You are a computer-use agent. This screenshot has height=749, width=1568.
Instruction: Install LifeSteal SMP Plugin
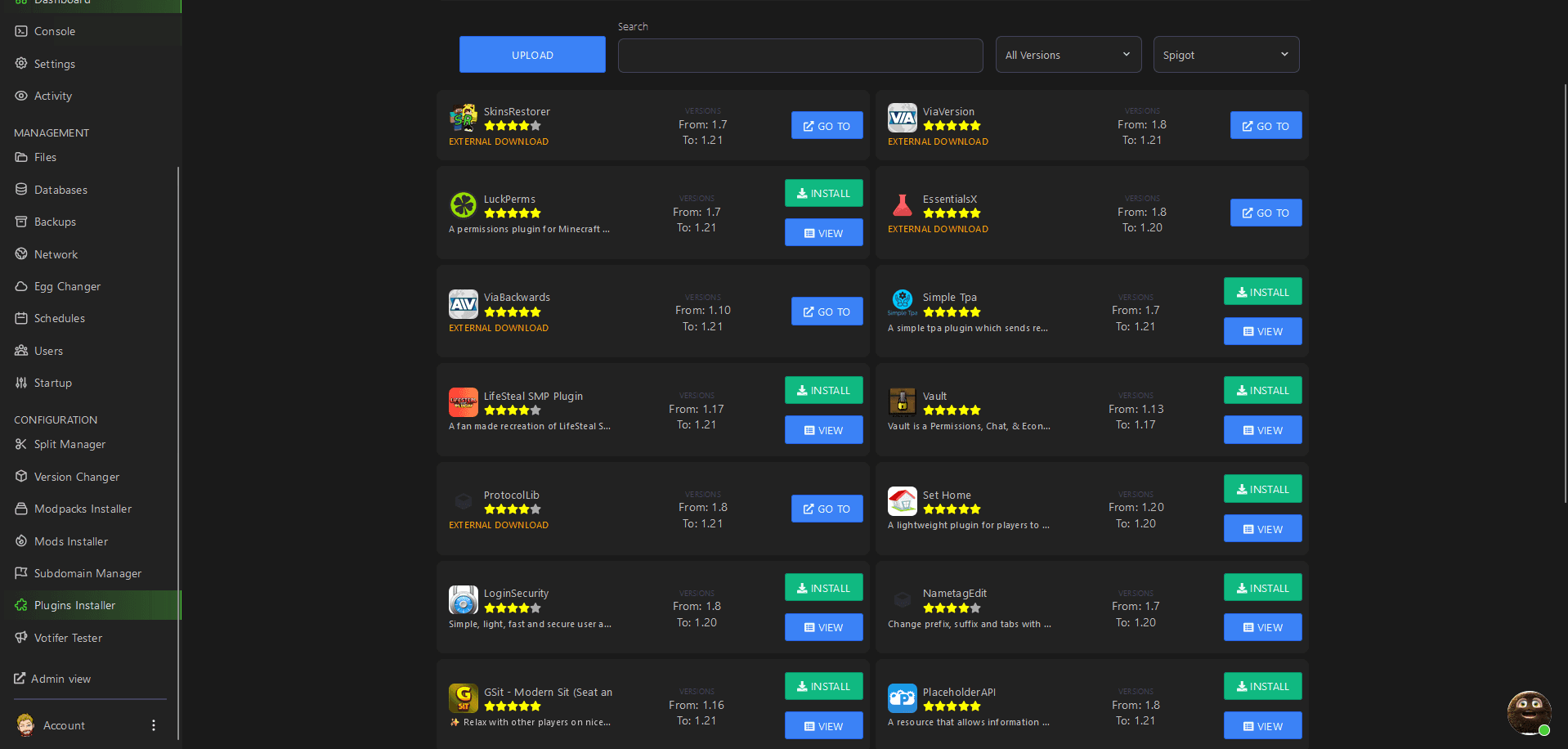click(x=824, y=391)
